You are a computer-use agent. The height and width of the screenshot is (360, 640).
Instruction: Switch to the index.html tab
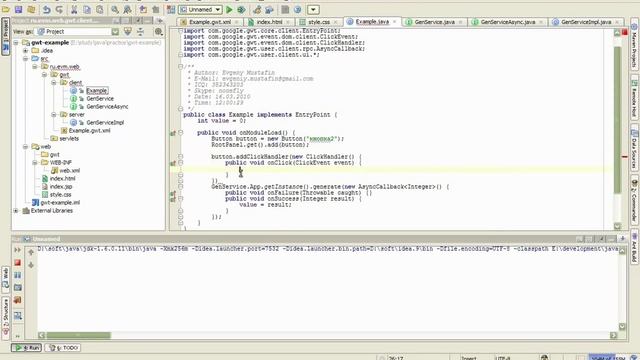pyautogui.click(x=269, y=22)
